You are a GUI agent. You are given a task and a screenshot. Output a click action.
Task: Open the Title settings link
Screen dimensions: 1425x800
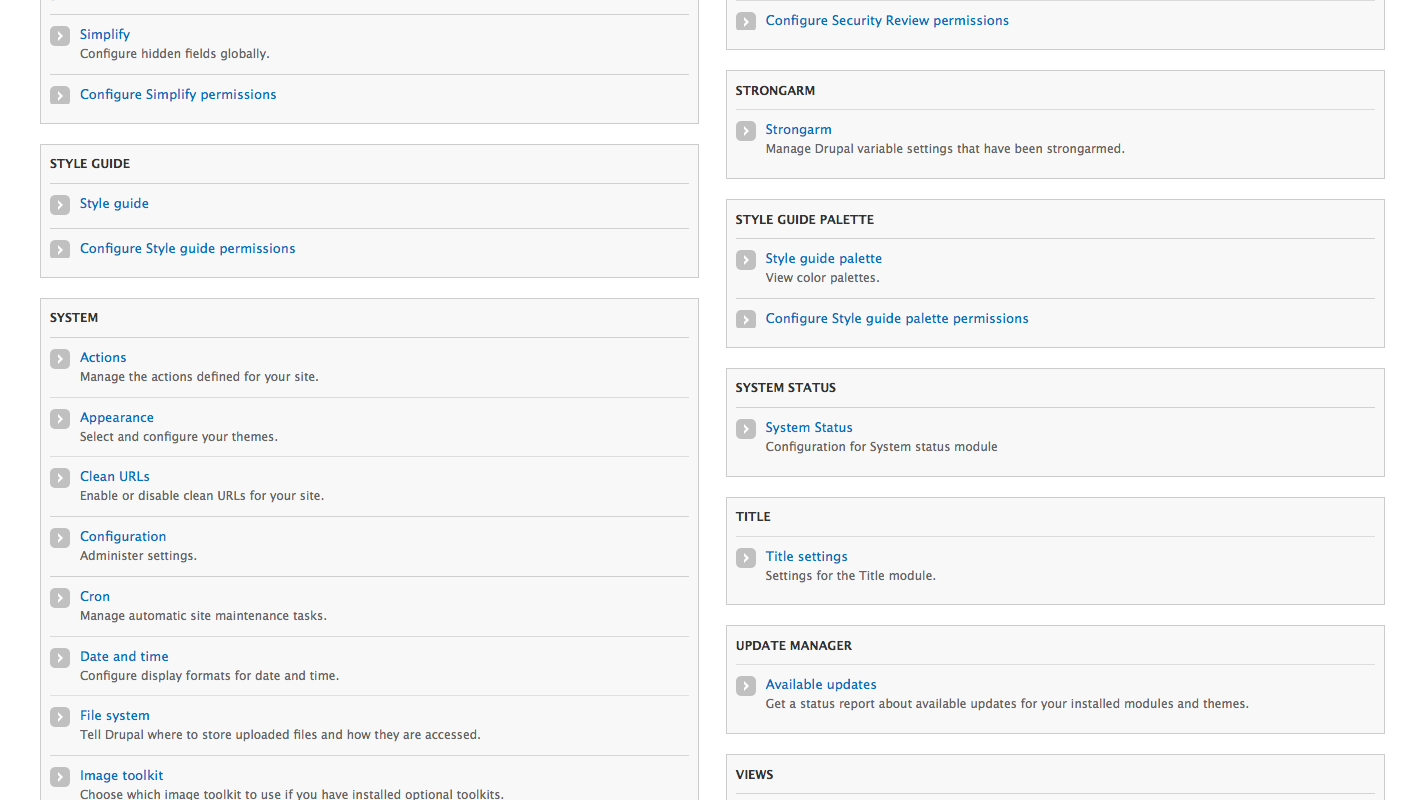tap(806, 556)
